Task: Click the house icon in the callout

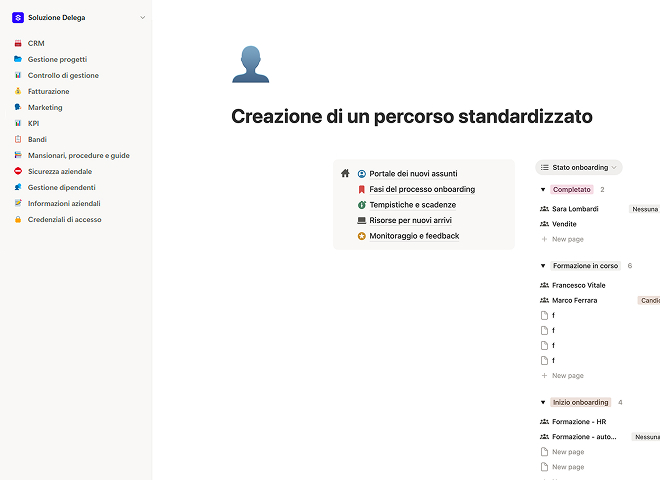Action: point(345,173)
